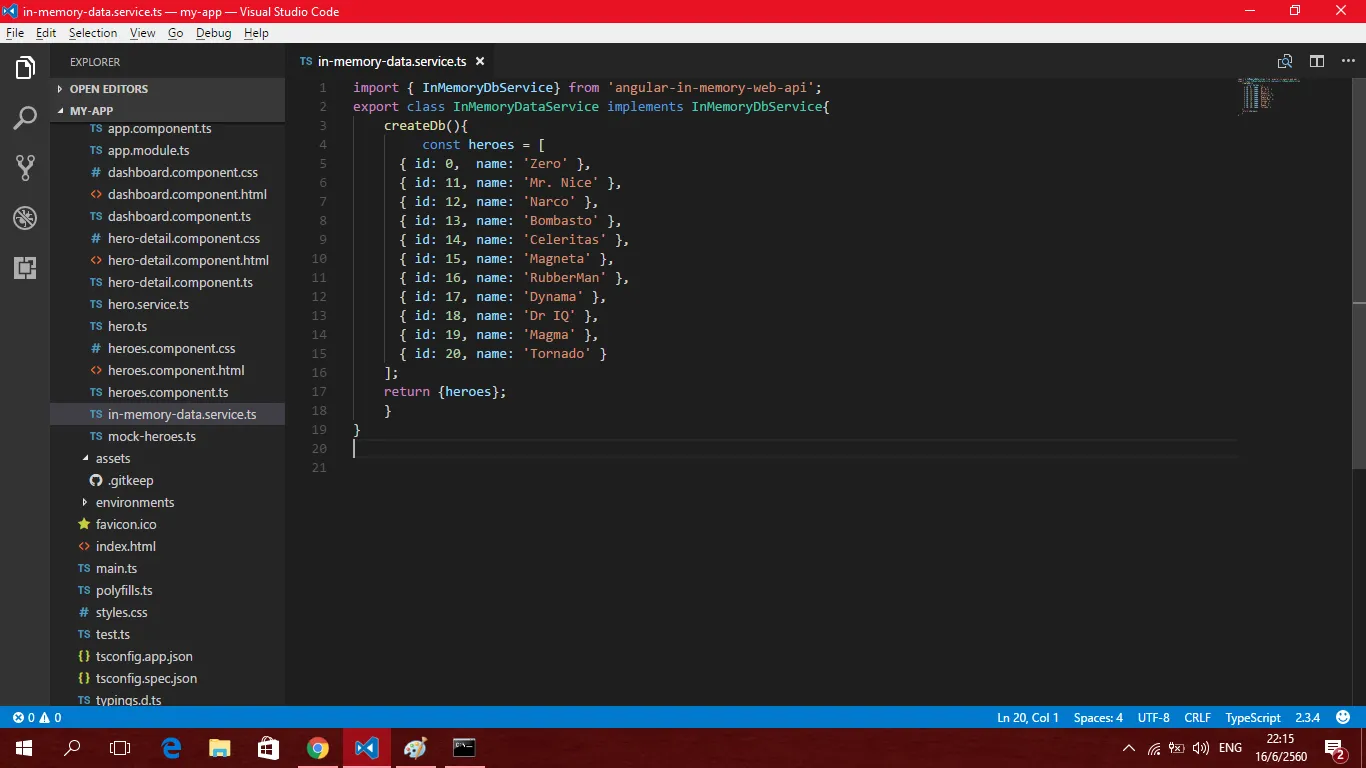Viewport: 1366px width, 768px height.
Task: Open styles.css in the explorer
Action: coord(121,612)
